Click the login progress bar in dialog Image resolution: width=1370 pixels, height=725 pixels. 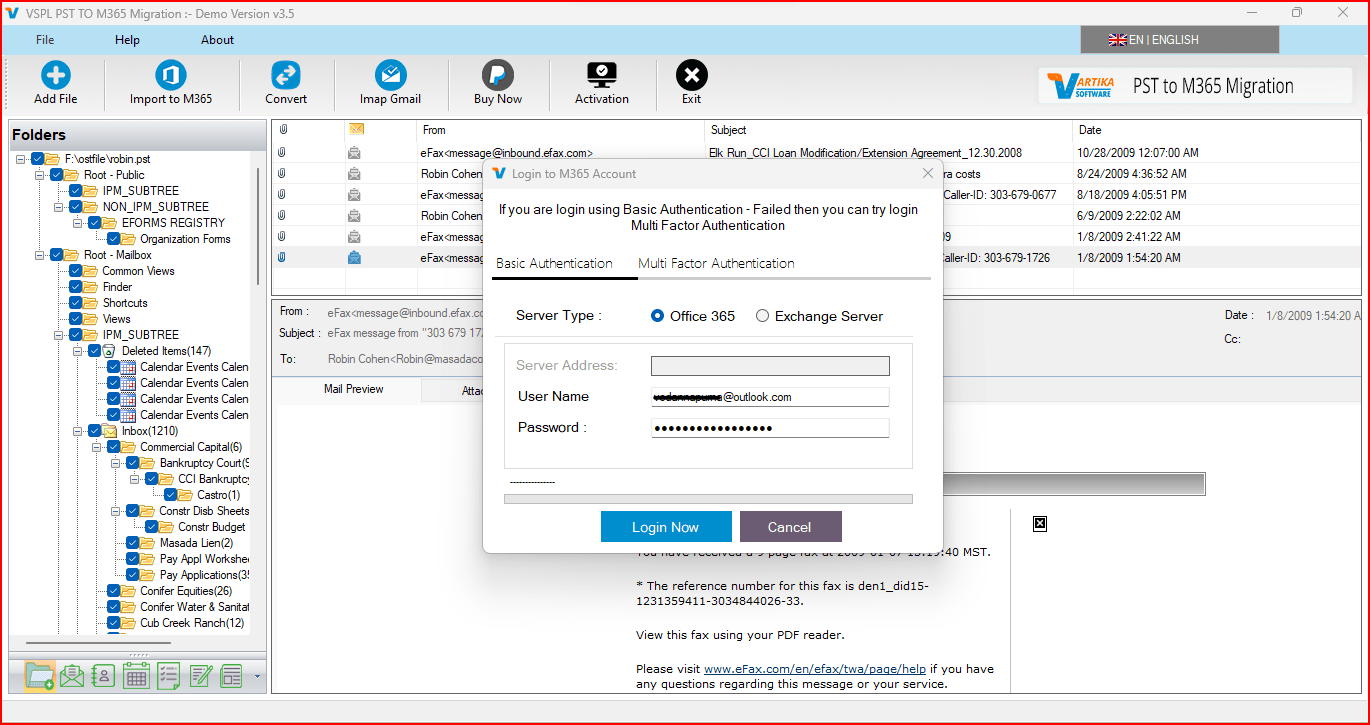(x=708, y=499)
